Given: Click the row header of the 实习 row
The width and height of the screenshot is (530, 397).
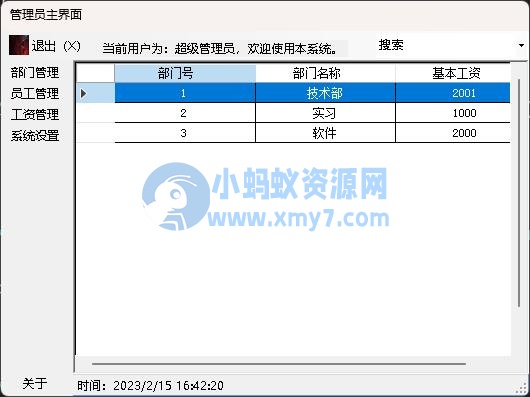Looking at the screenshot, I should pos(95,113).
